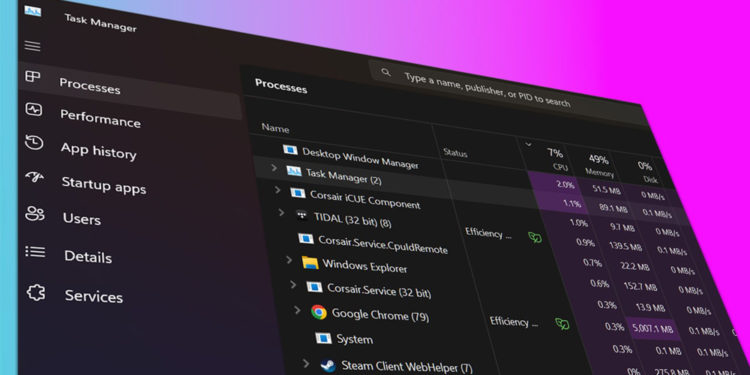The image size is (750, 375).
Task: Click the Windows Explorer folder icon
Action: tap(310, 263)
